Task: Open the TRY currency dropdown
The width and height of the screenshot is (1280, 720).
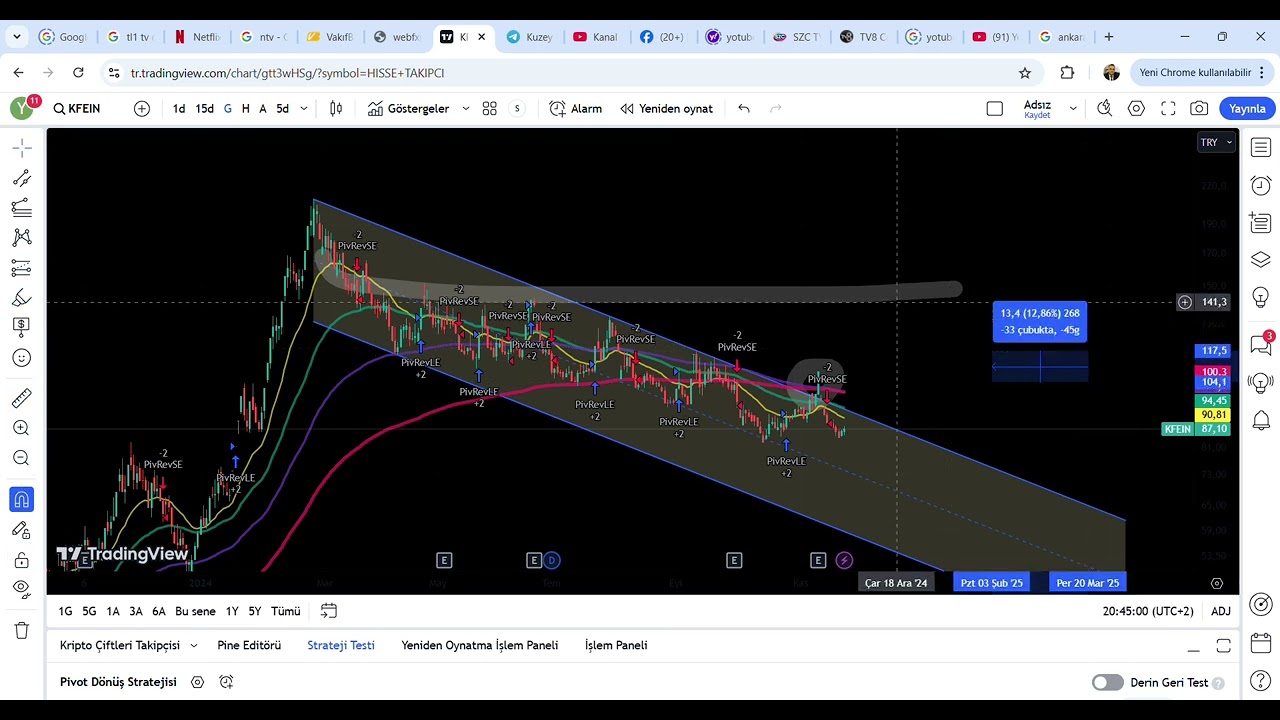Action: pos(1217,143)
